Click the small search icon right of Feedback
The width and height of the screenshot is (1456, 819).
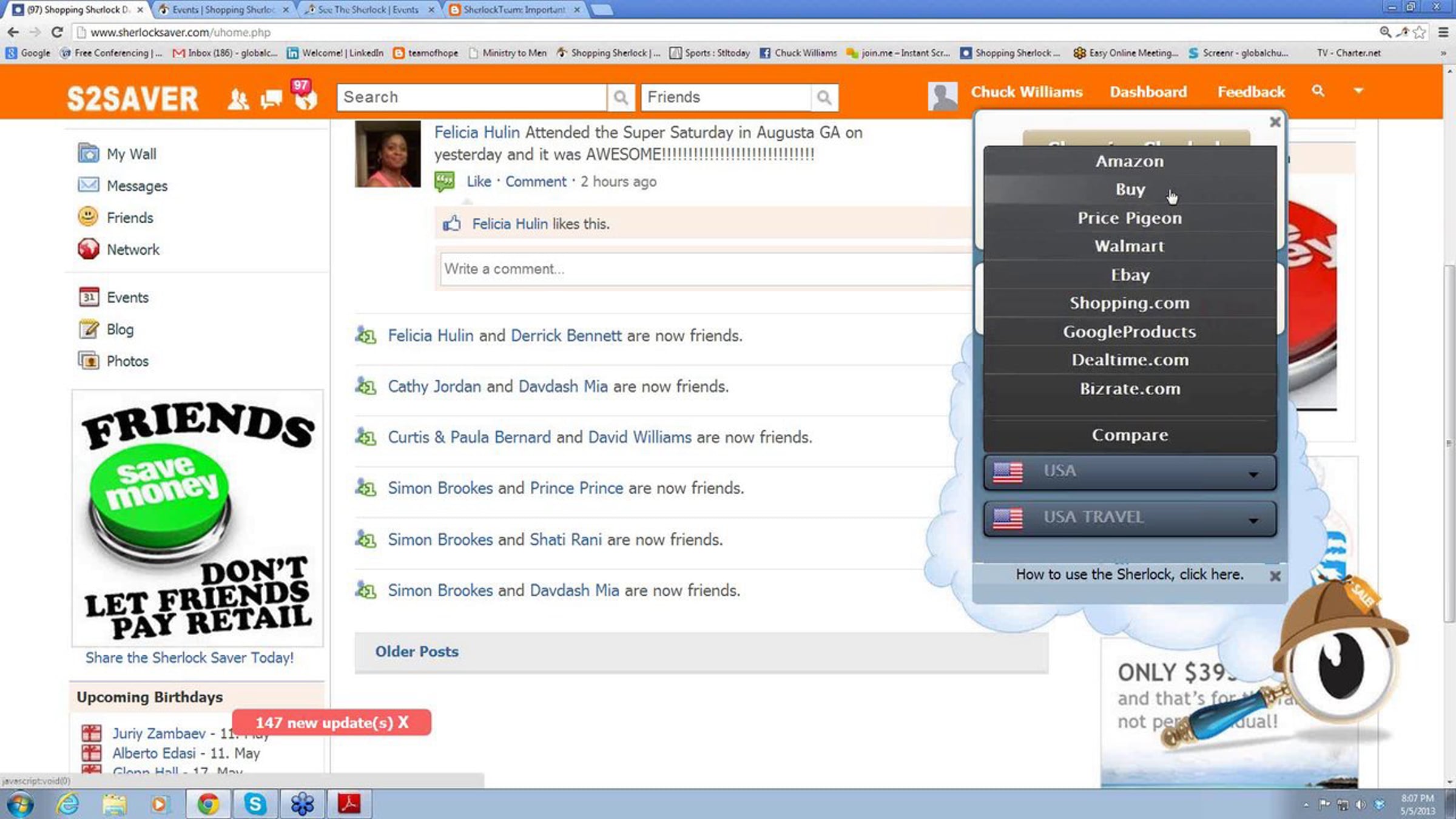pos(1318,91)
